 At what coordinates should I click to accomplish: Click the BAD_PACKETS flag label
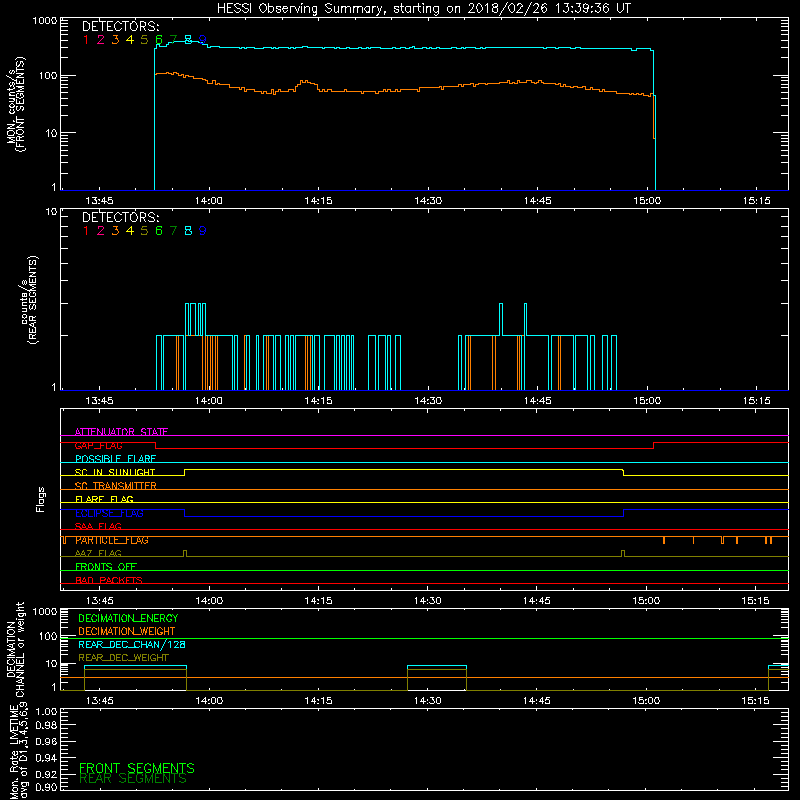tap(109, 581)
